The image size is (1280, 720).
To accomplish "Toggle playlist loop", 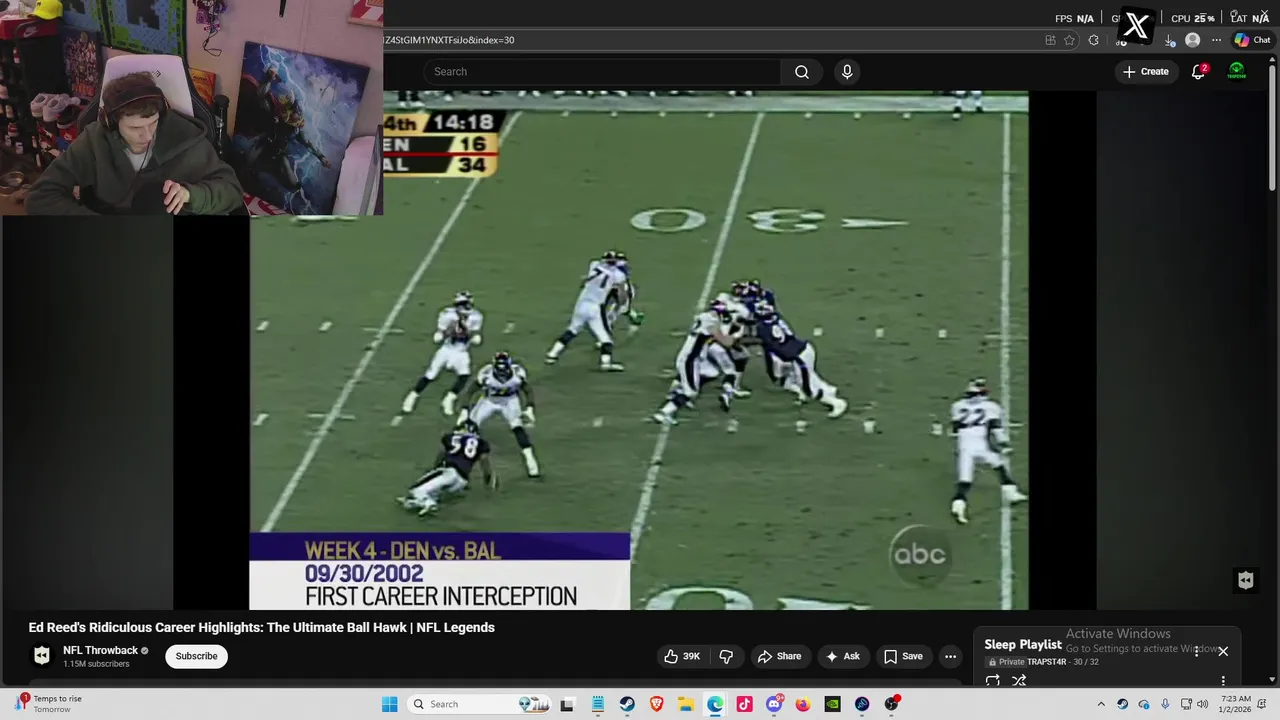I will 992,681.
